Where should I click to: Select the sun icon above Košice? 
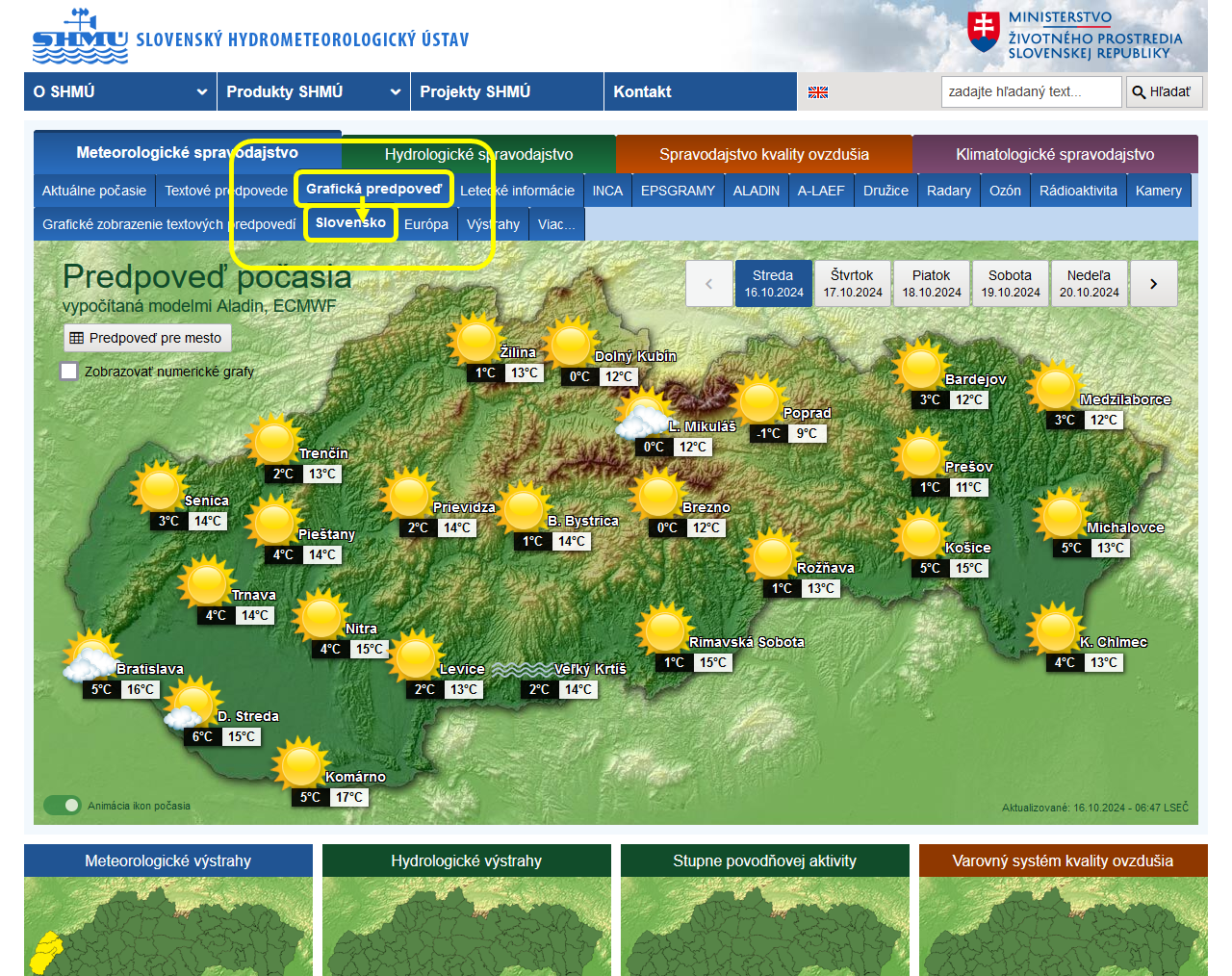coord(919,535)
